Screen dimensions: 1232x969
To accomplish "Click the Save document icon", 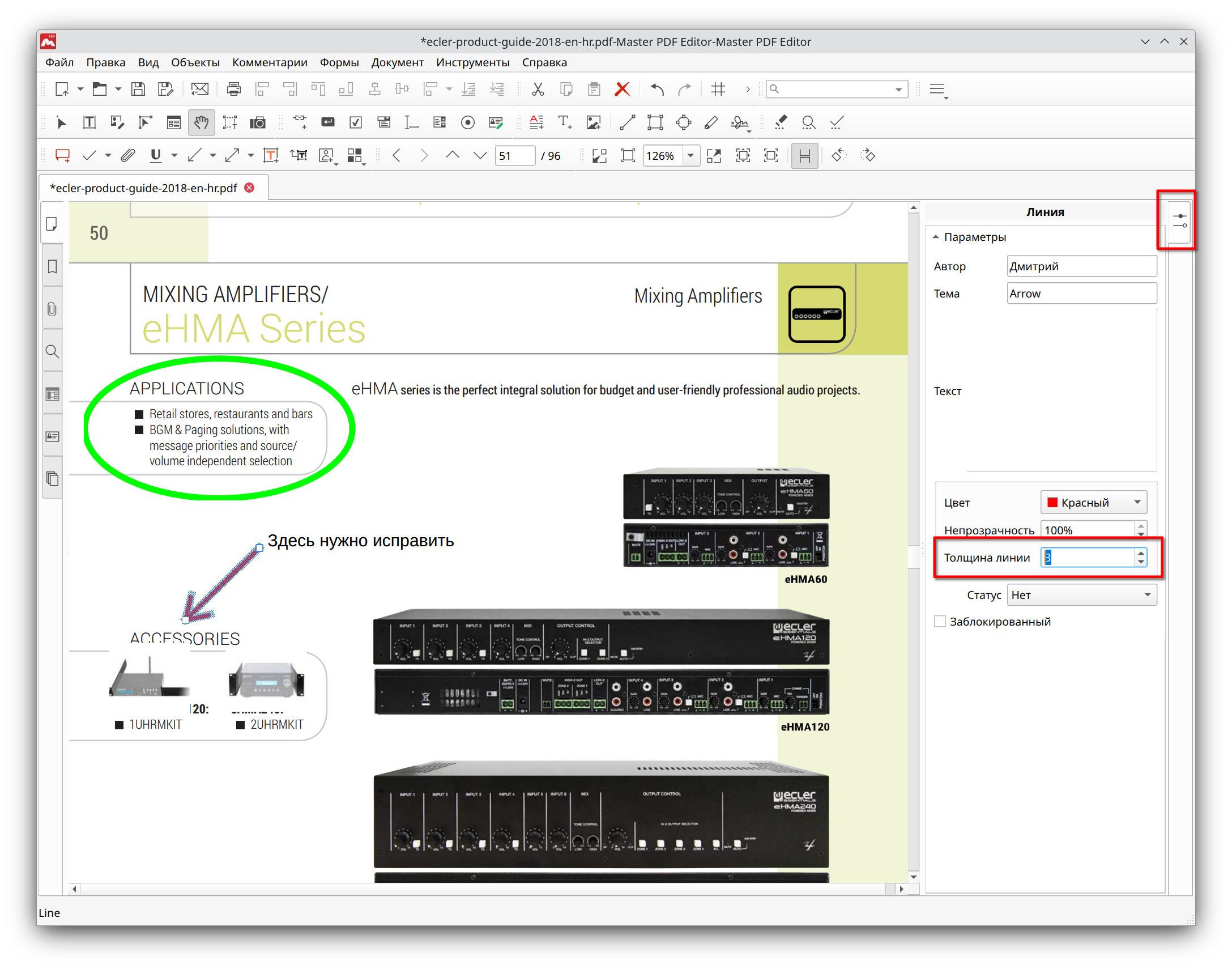I will (x=138, y=89).
